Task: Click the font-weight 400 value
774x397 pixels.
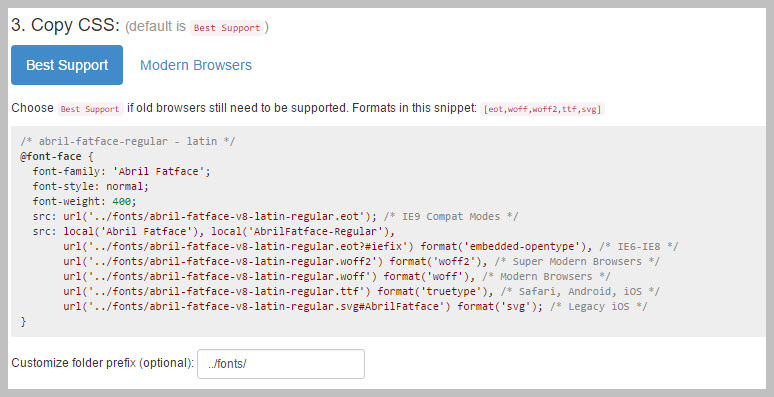Action: (121, 201)
